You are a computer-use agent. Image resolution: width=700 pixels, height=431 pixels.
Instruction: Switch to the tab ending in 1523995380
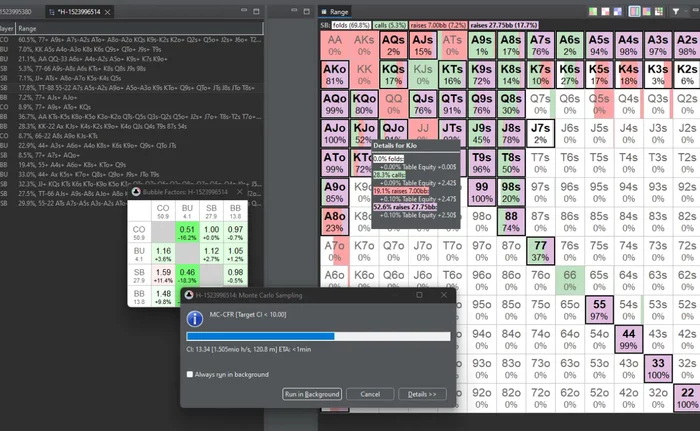tap(16, 12)
